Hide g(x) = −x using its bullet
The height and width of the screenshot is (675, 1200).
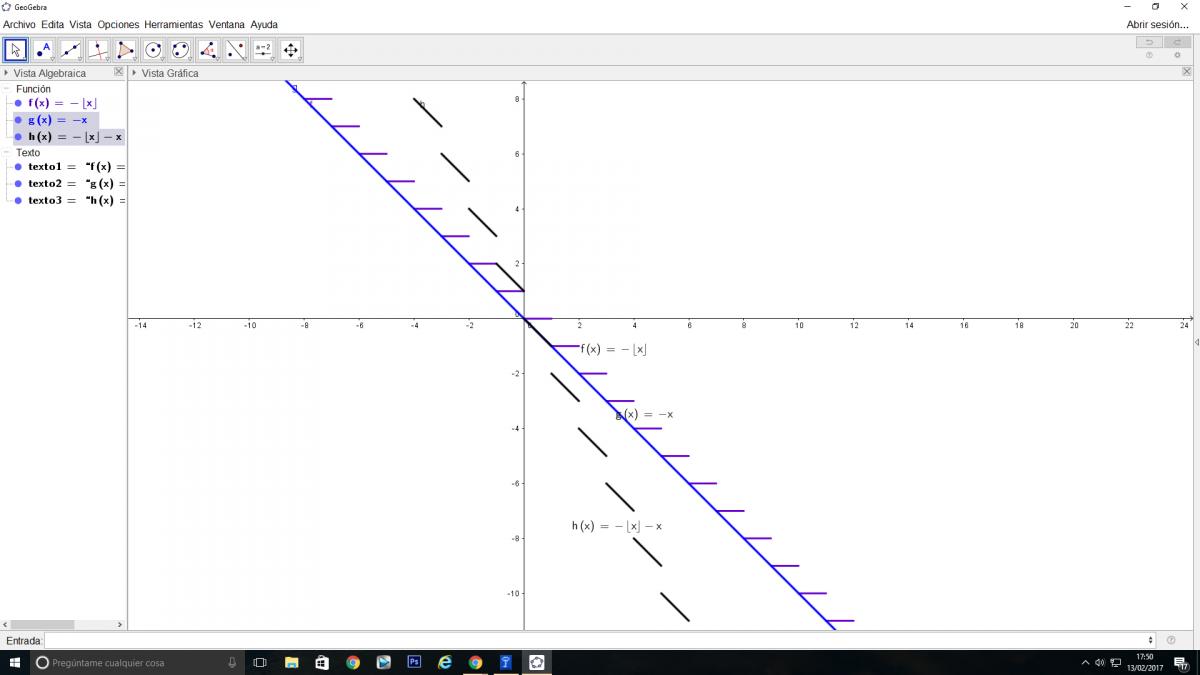pos(18,120)
